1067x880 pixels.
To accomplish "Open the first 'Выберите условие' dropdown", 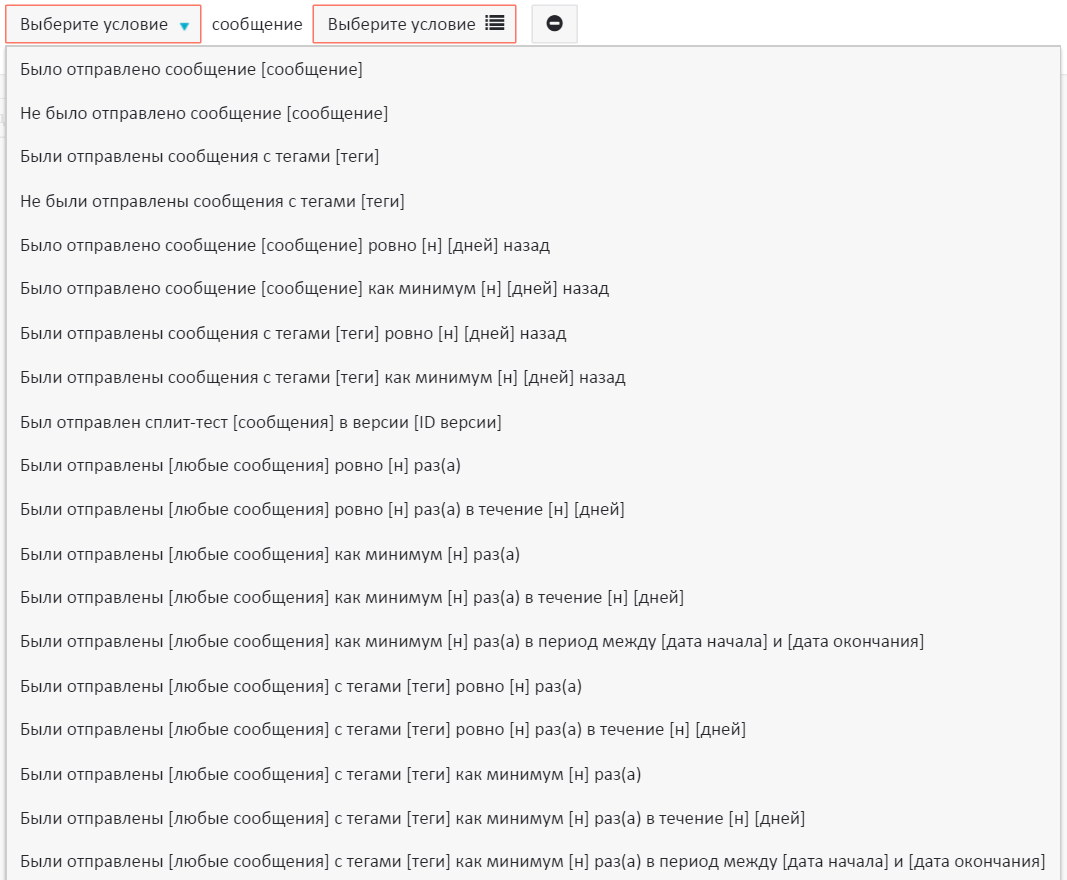I will 104,24.
